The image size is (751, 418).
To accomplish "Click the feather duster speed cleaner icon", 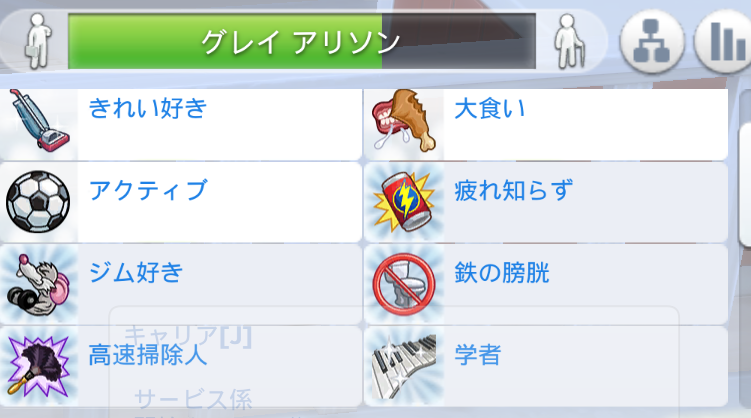I will [x=38, y=367].
